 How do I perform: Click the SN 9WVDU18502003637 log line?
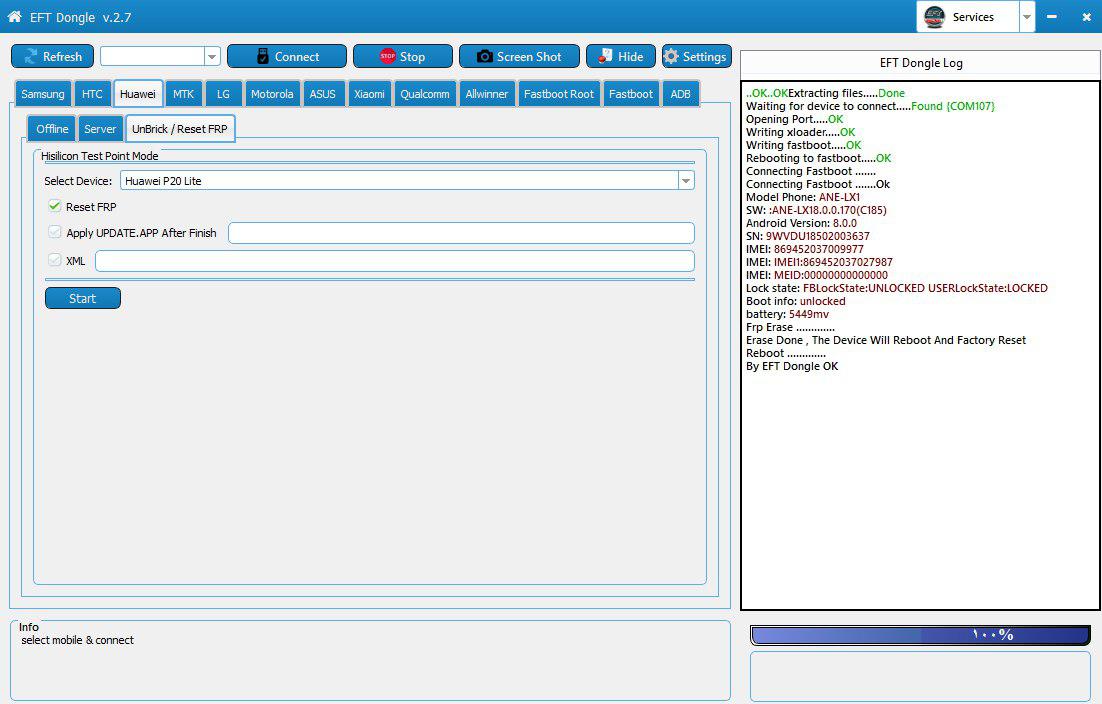click(808, 236)
